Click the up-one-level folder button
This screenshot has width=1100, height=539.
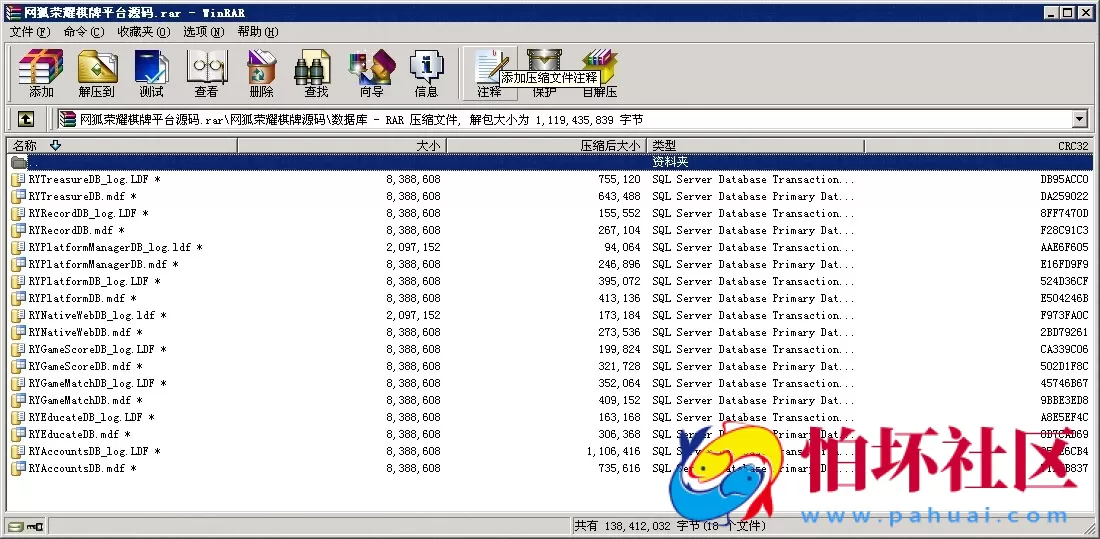[x=26, y=119]
